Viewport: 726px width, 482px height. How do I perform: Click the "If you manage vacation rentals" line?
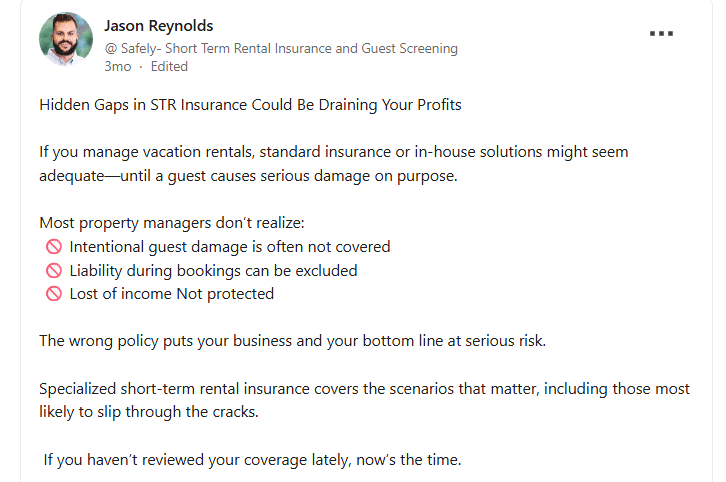tap(333, 152)
